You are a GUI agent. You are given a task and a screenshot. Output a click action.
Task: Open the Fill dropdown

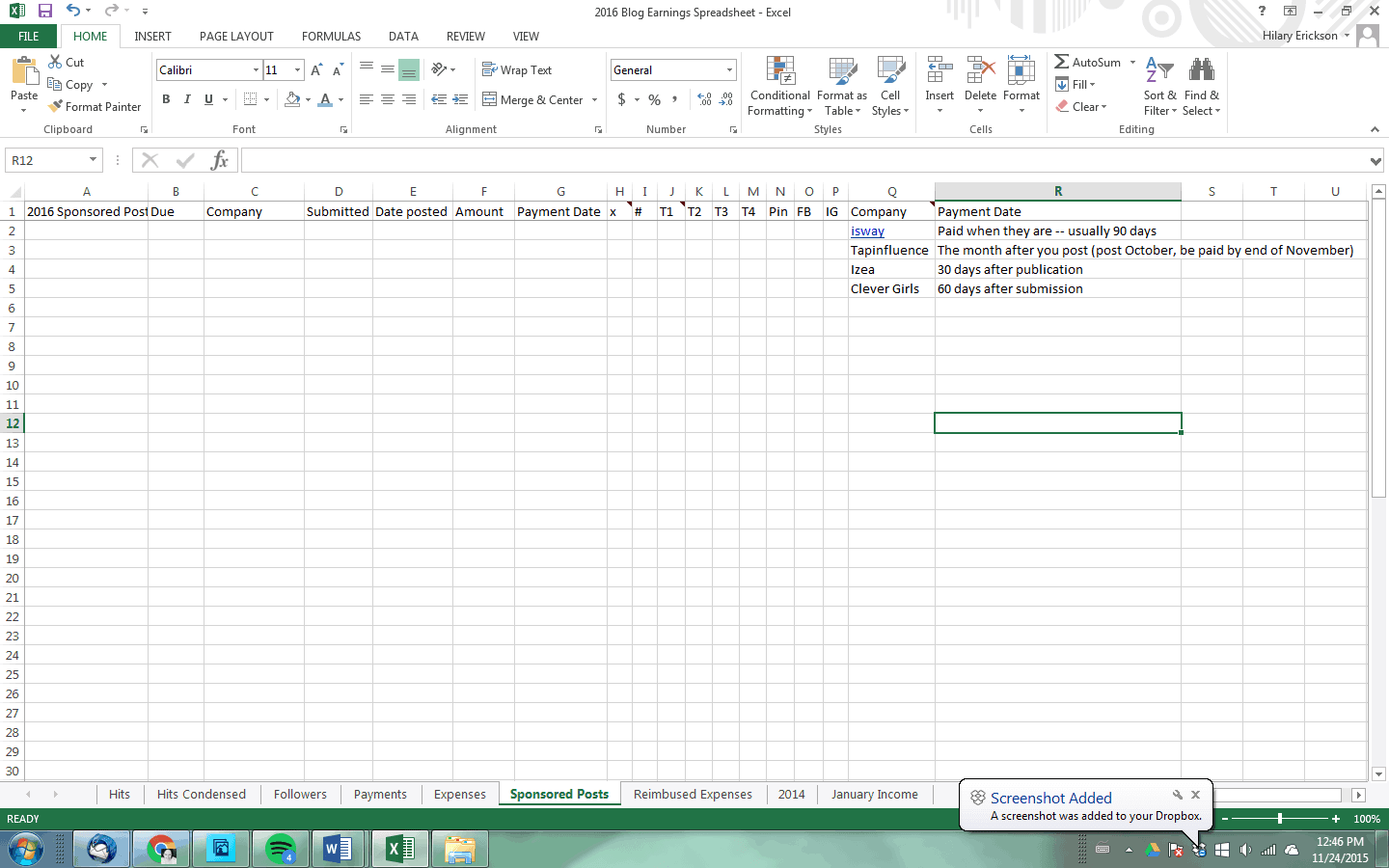[1076, 84]
